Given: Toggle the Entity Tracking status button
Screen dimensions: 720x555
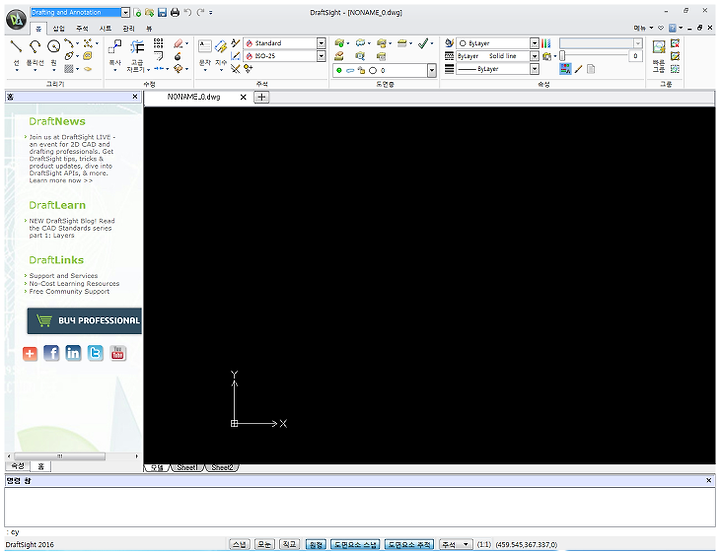Looking at the screenshot, I should pyautogui.click(x=409, y=544).
